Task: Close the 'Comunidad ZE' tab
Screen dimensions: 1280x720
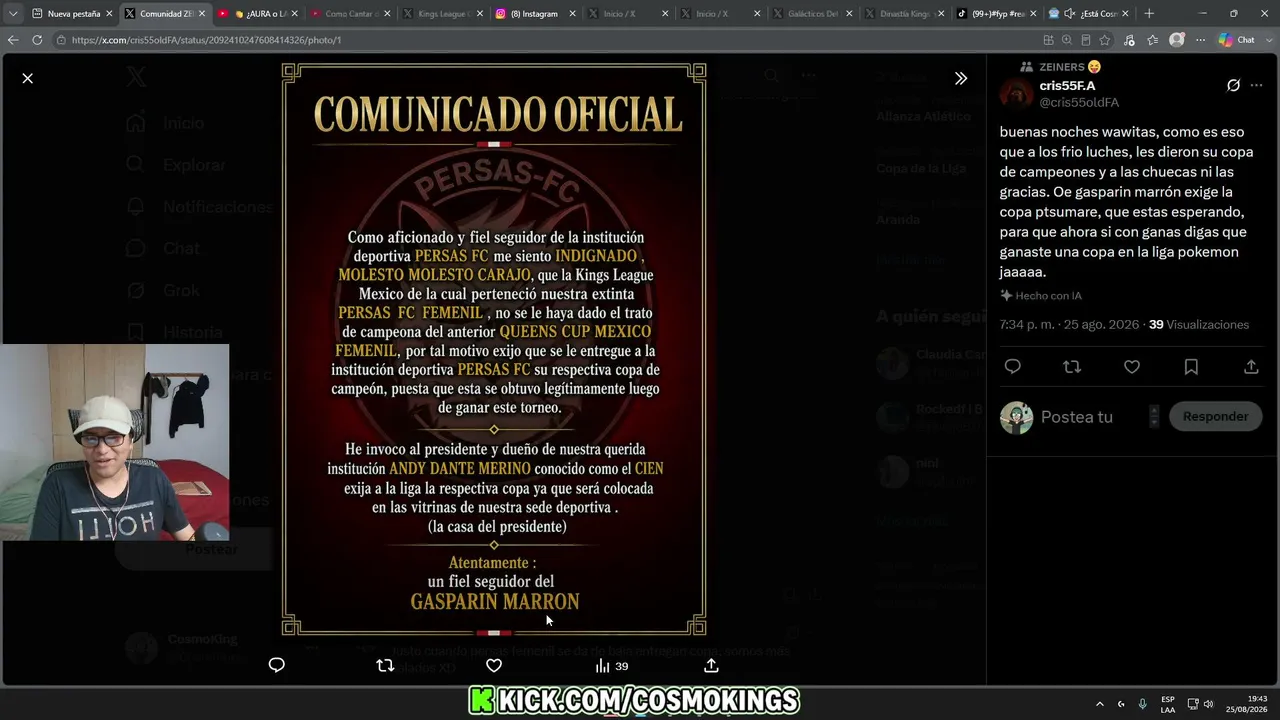Action: [202, 14]
